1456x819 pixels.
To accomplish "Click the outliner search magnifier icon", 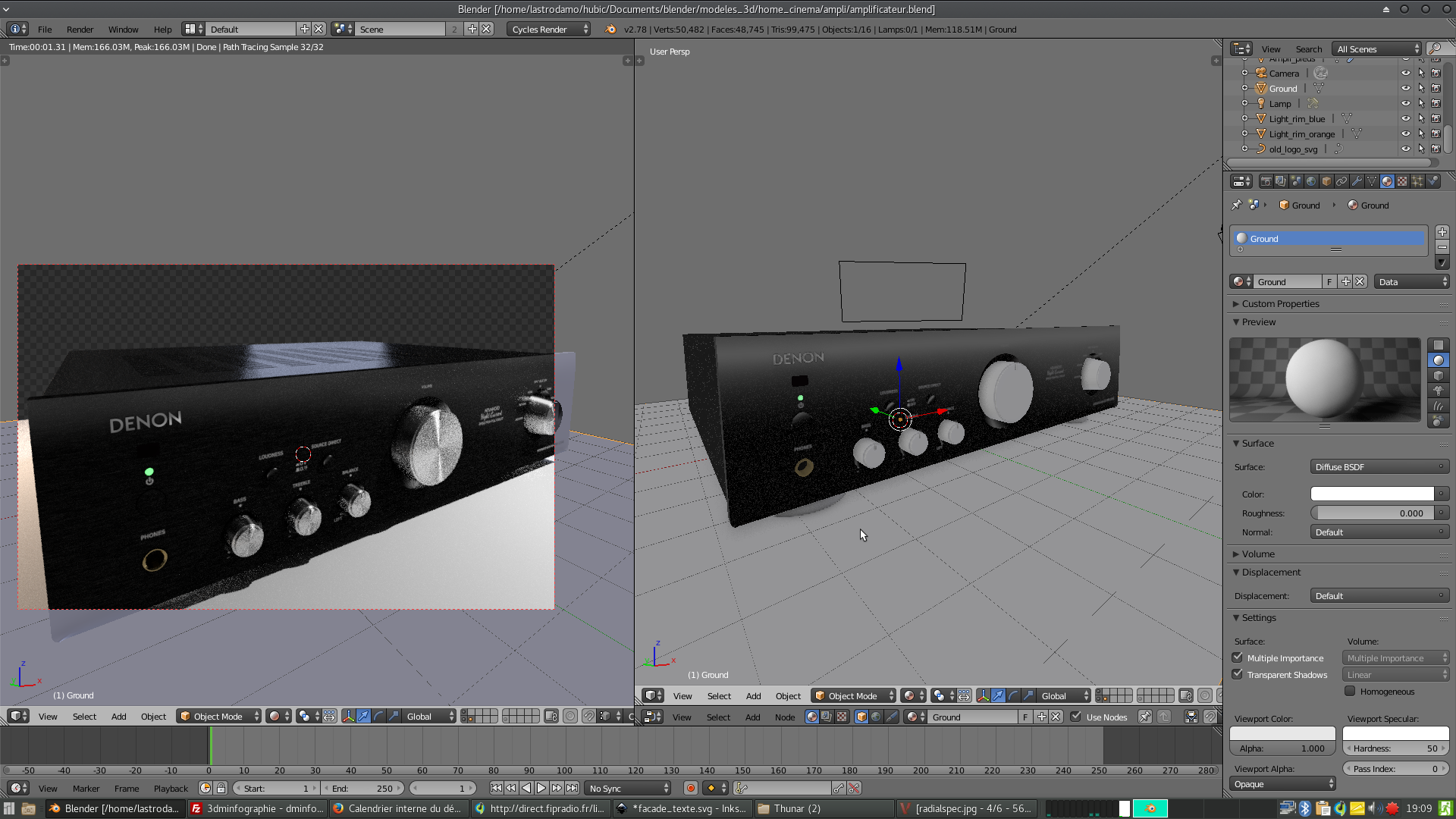I will click(x=1436, y=49).
